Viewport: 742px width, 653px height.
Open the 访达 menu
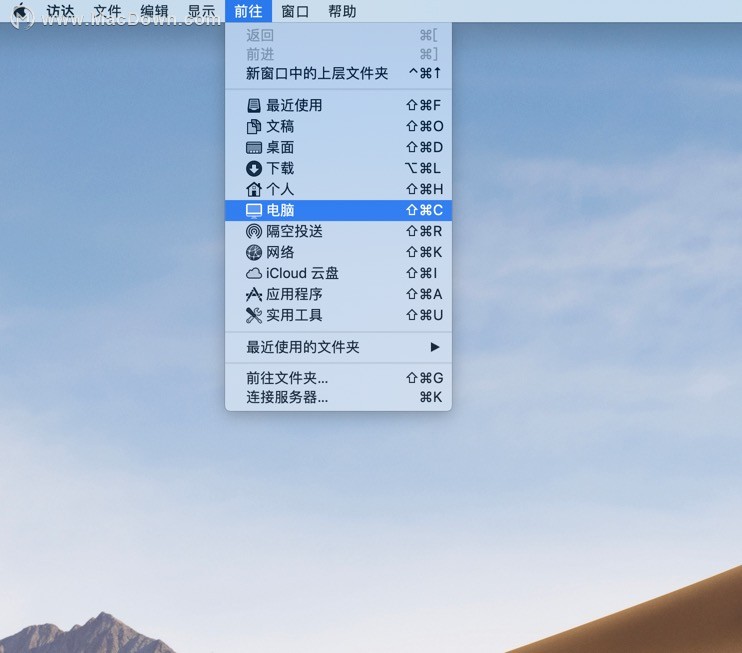[60, 11]
